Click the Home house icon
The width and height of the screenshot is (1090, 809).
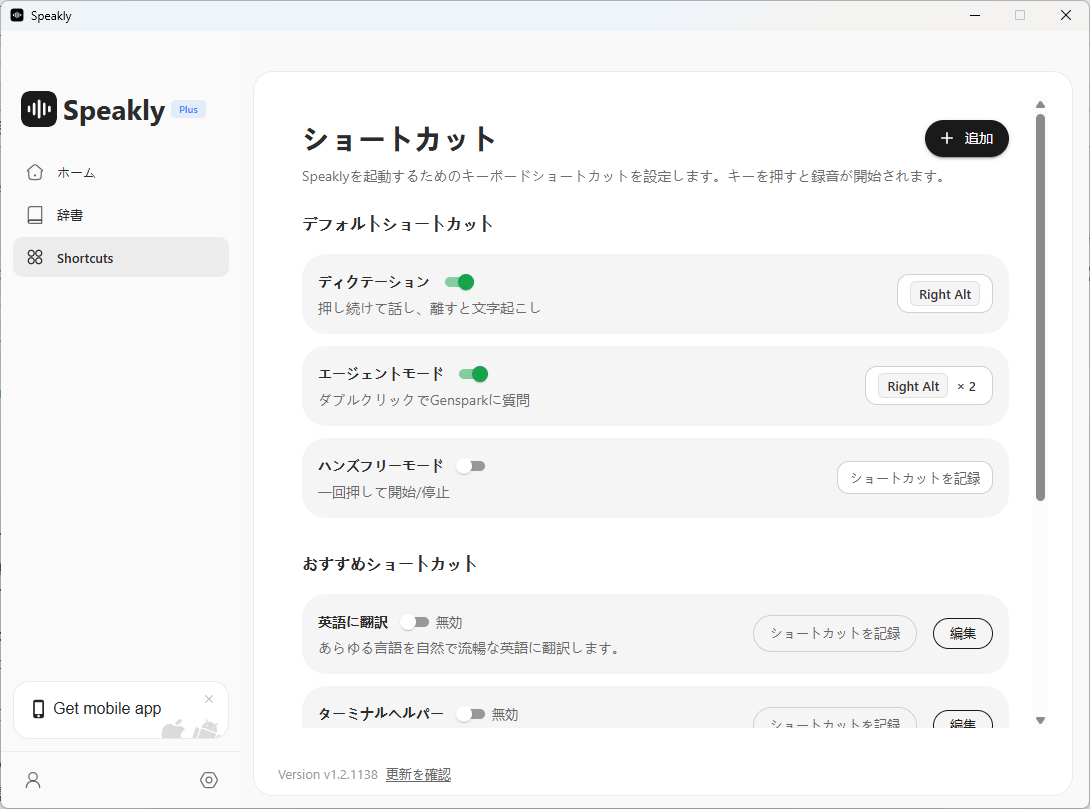point(35,172)
